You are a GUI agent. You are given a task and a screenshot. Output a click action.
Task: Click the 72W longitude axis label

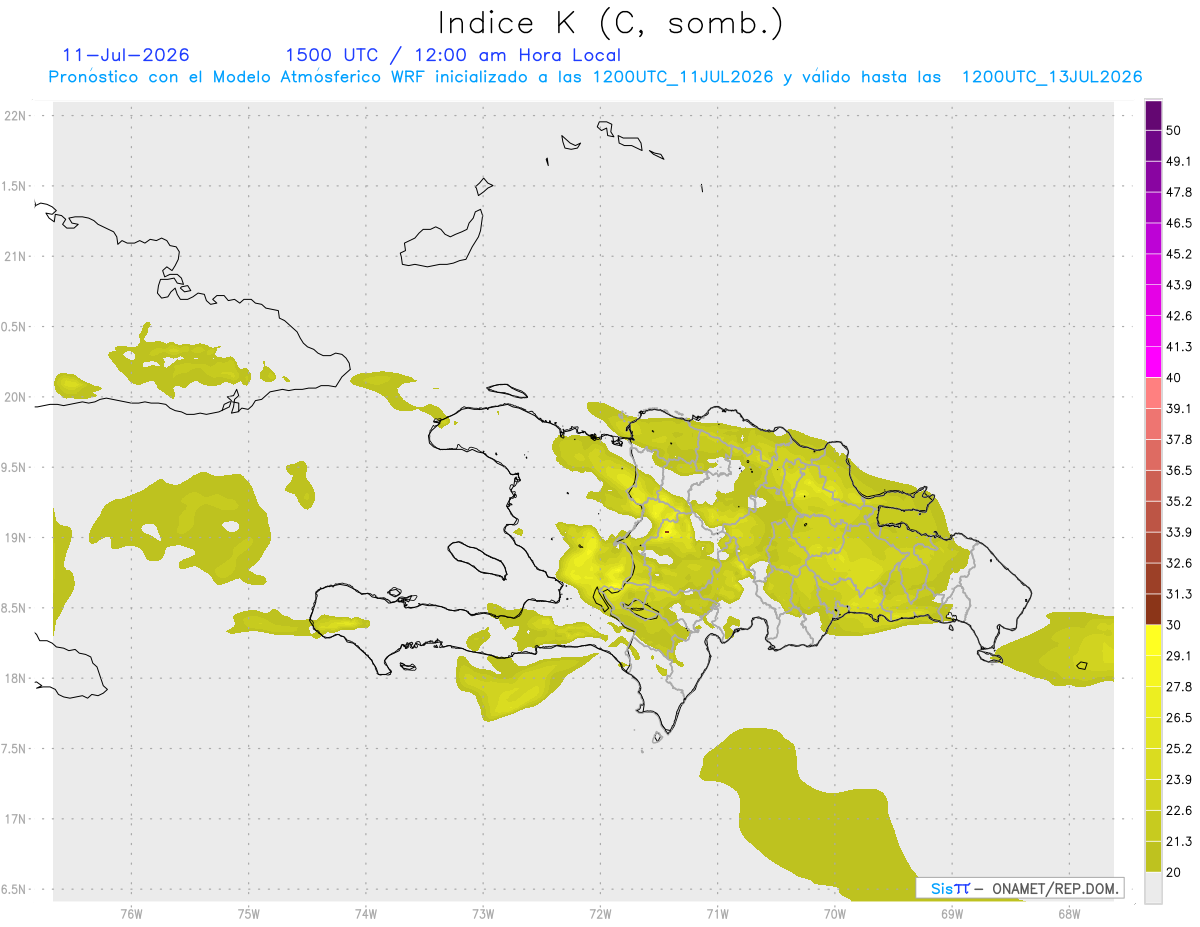pos(600,913)
